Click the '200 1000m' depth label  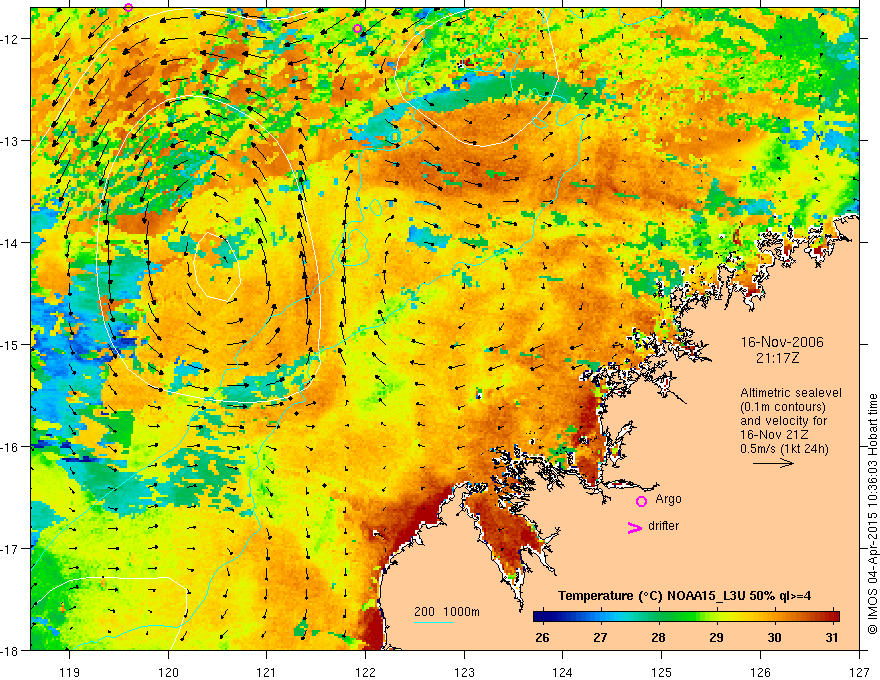click(447, 612)
